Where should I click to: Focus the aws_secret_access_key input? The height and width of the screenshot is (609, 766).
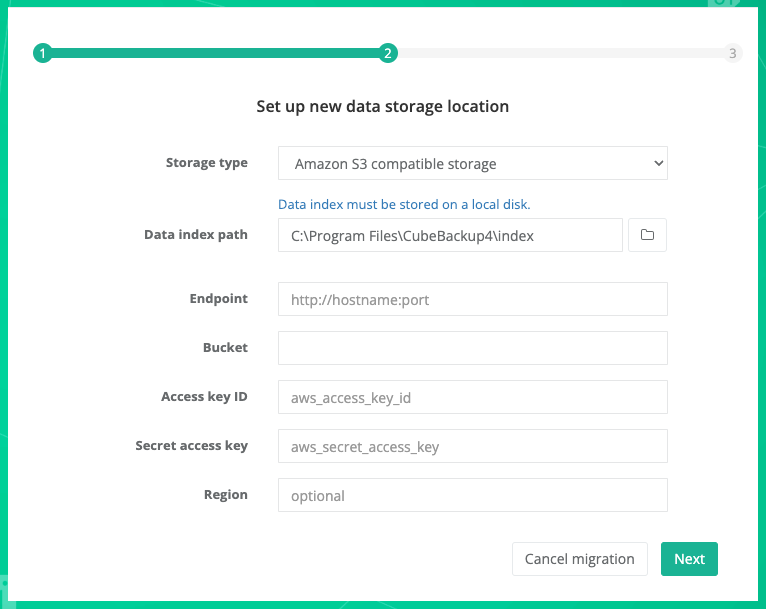pyautogui.click(x=472, y=446)
